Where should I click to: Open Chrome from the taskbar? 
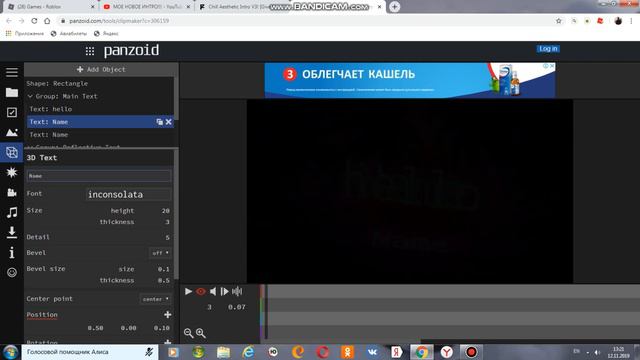[421, 352]
